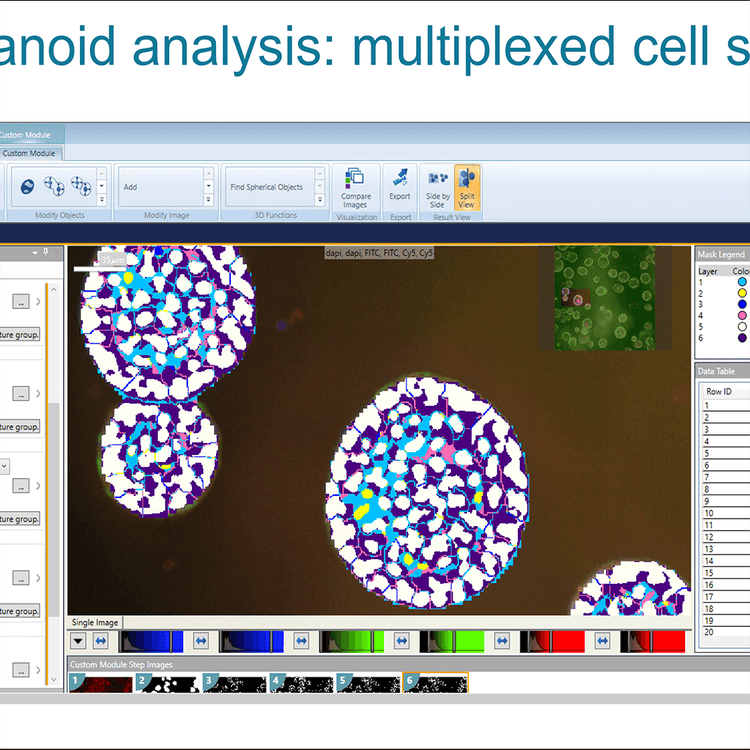
Task: Expand the full Modify Objects gallery
Action: pyautogui.click(x=101, y=199)
